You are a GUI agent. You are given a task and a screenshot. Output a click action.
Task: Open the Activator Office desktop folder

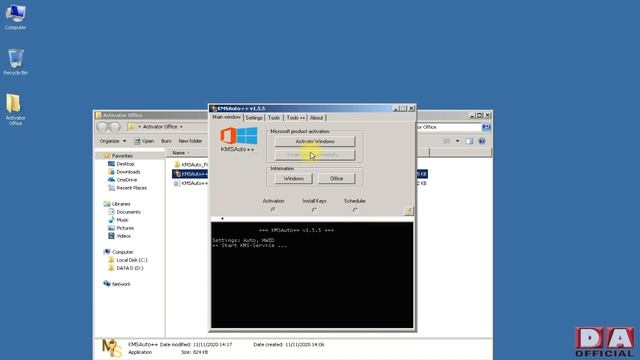(15, 110)
